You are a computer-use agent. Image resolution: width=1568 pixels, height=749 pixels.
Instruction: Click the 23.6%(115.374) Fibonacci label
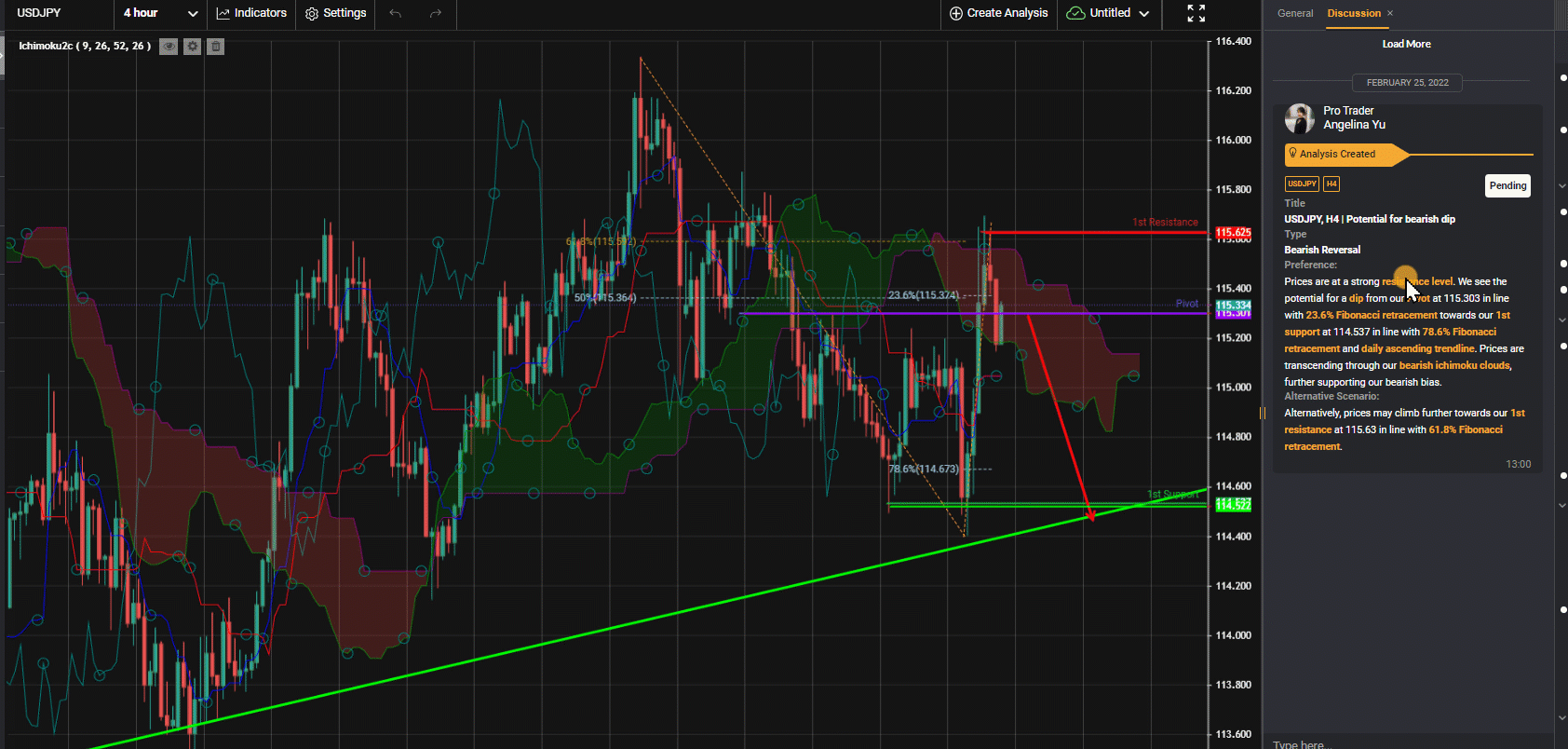[x=923, y=295]
